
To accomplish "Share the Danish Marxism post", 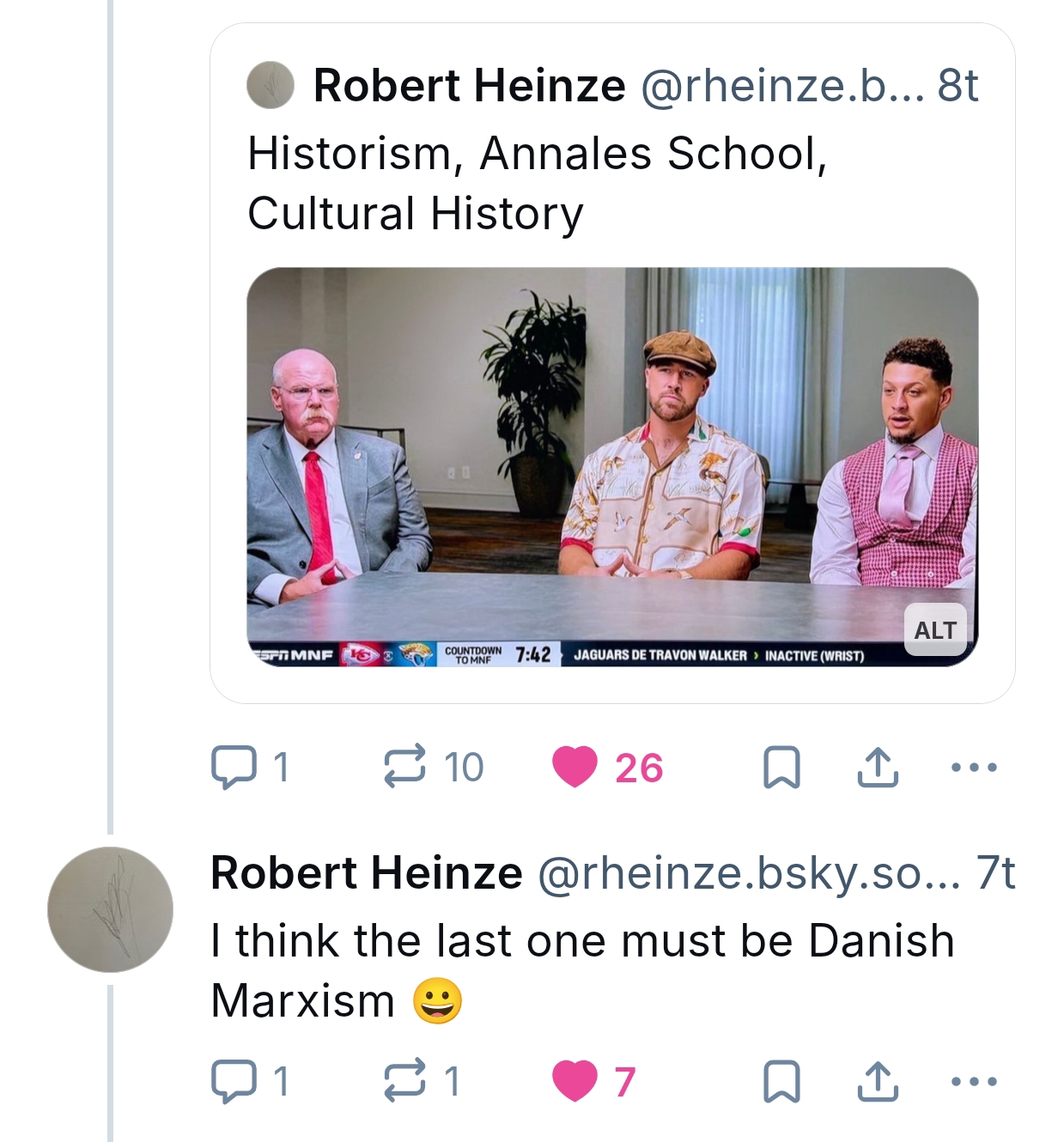I will tap(878, 1081).
